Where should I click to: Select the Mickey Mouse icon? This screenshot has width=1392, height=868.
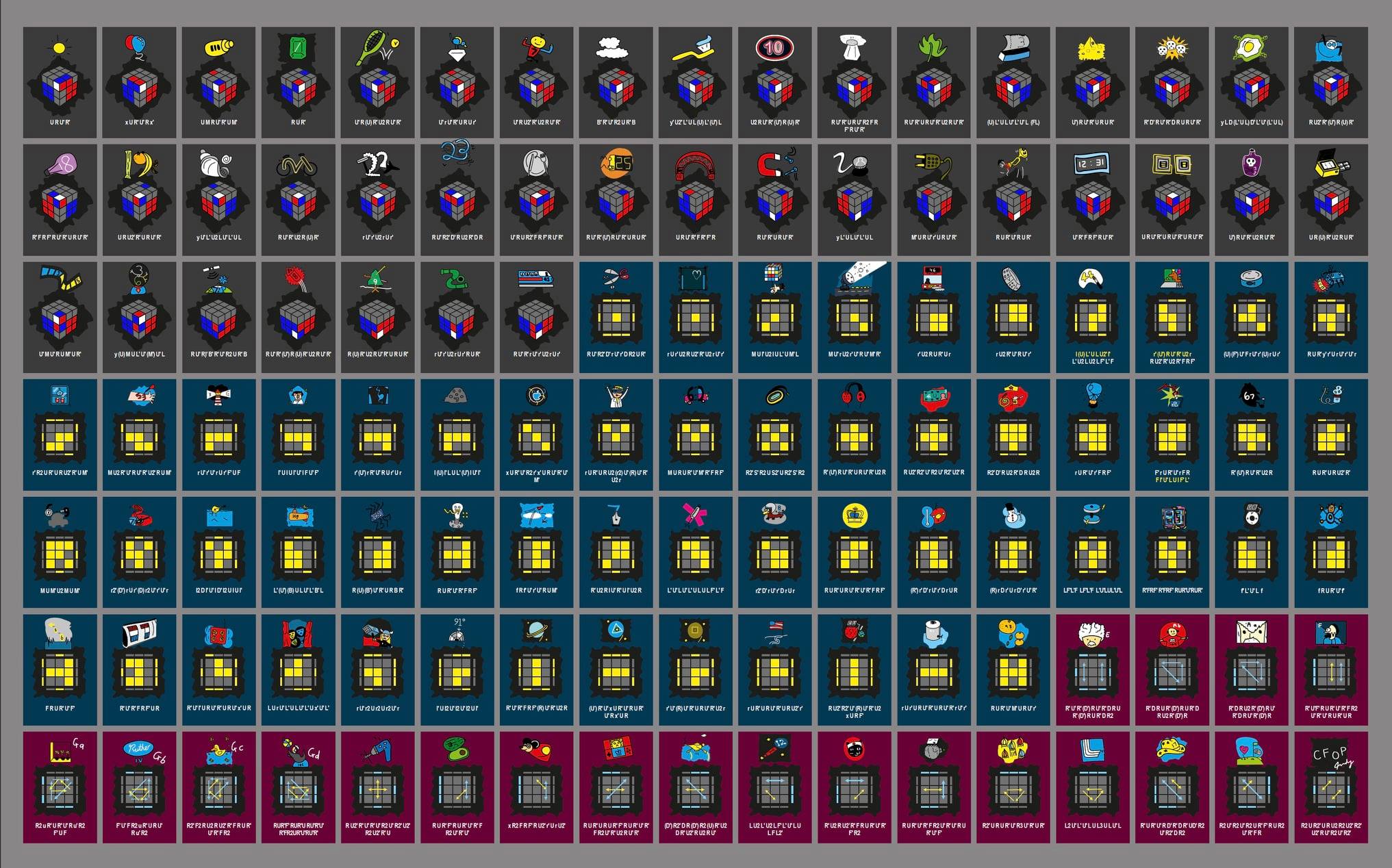tap(535, 751)
